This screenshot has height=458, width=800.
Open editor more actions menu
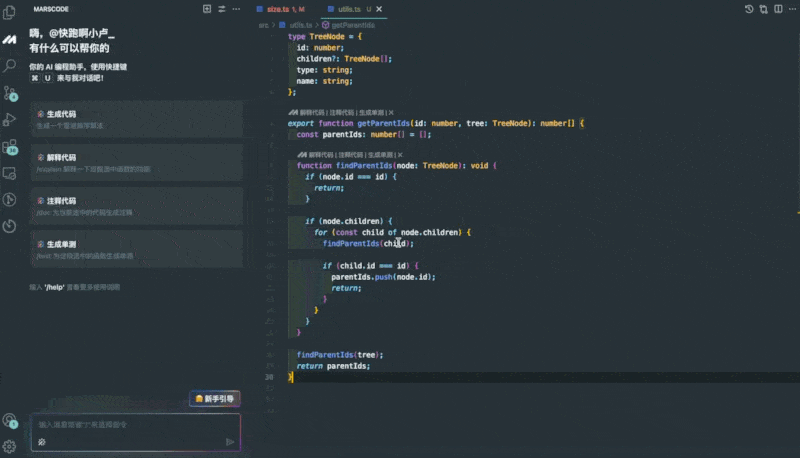792,9
